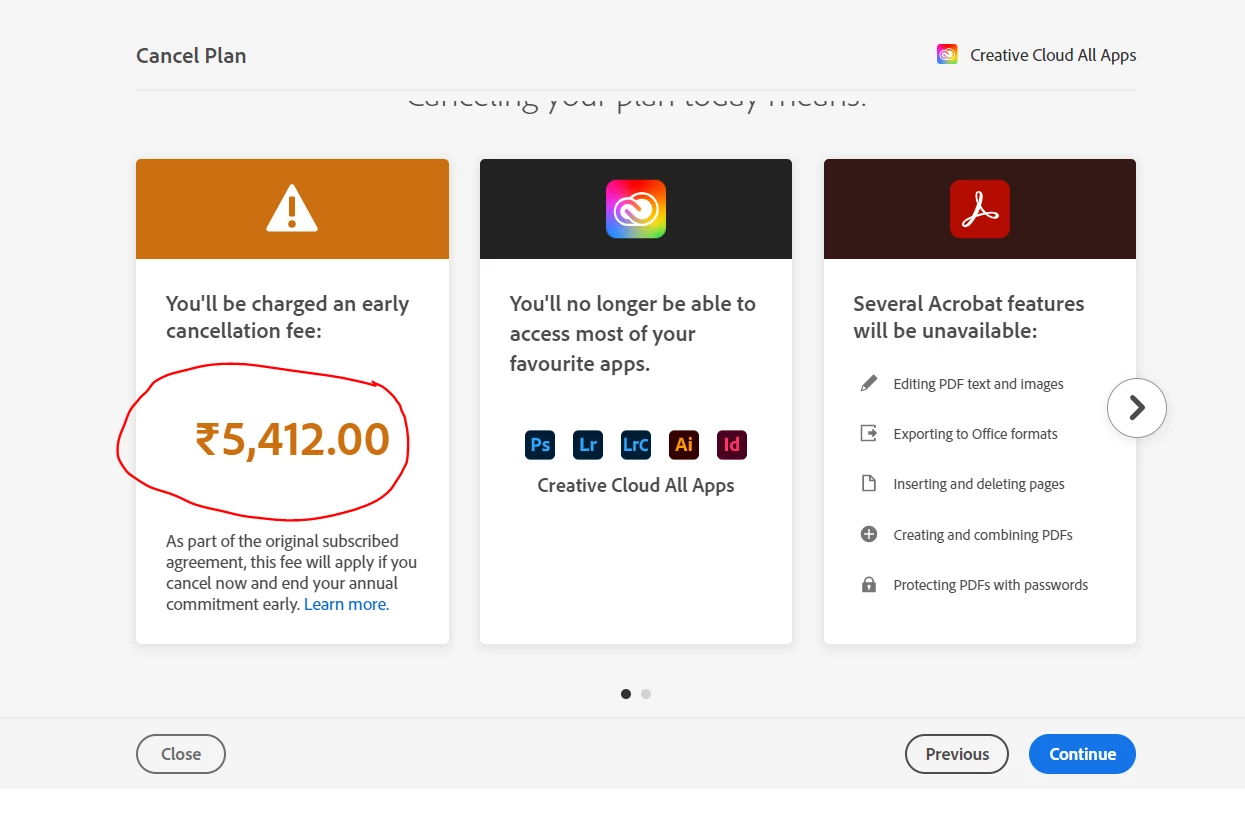This screenshot has height=816, width=1245.
Task: Advance carousel with right chevron arrow
Action: [1137, 408]
